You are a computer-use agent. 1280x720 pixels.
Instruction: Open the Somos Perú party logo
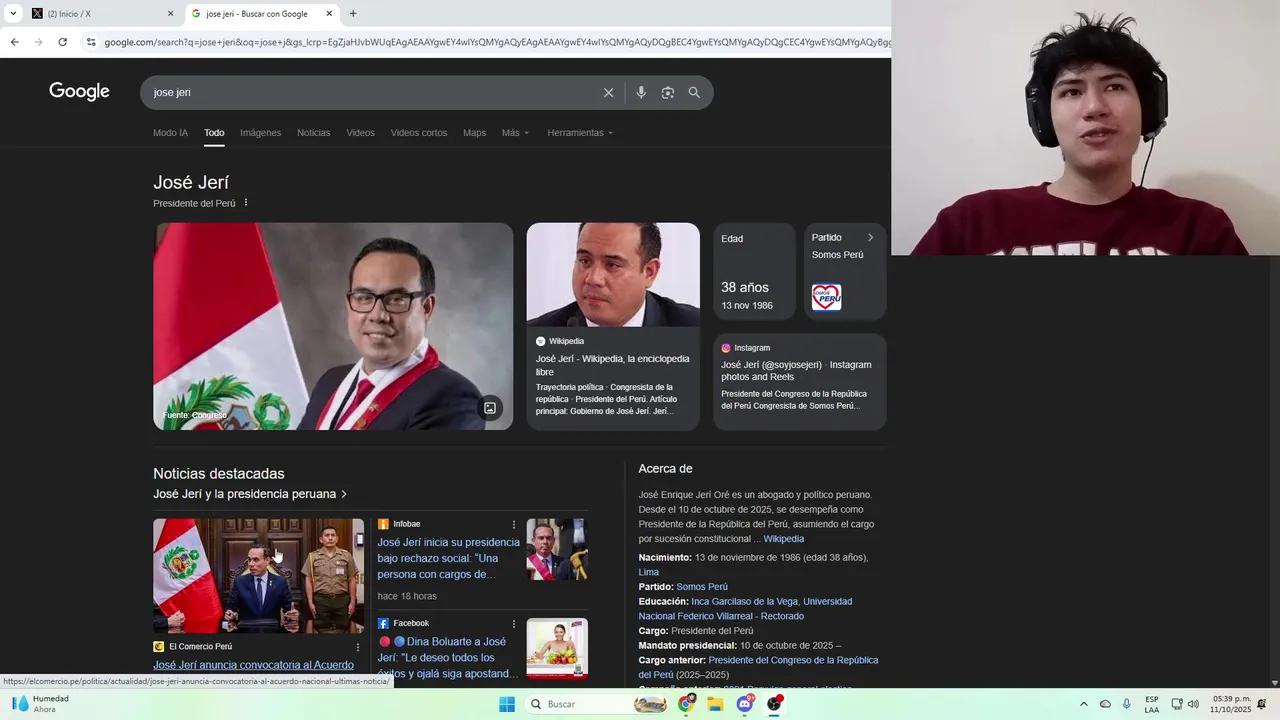click(x=826, y=297)
